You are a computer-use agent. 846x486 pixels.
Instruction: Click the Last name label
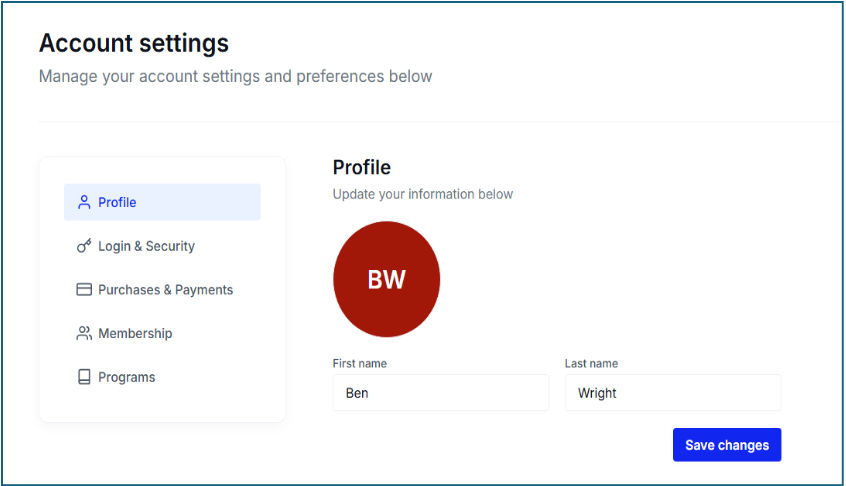[x=591, y=364]
